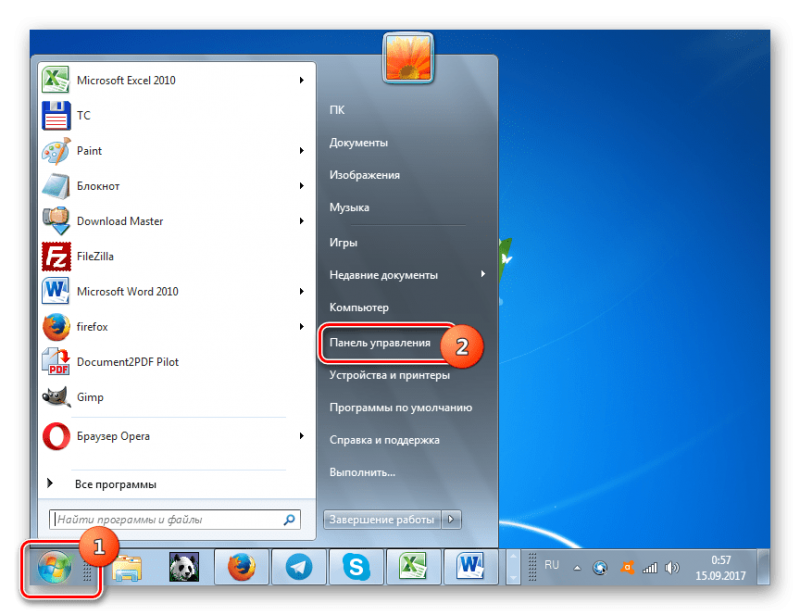Screen dimensions: 800x615
Task: Click Завершение работы button
Action: [382, 520]
